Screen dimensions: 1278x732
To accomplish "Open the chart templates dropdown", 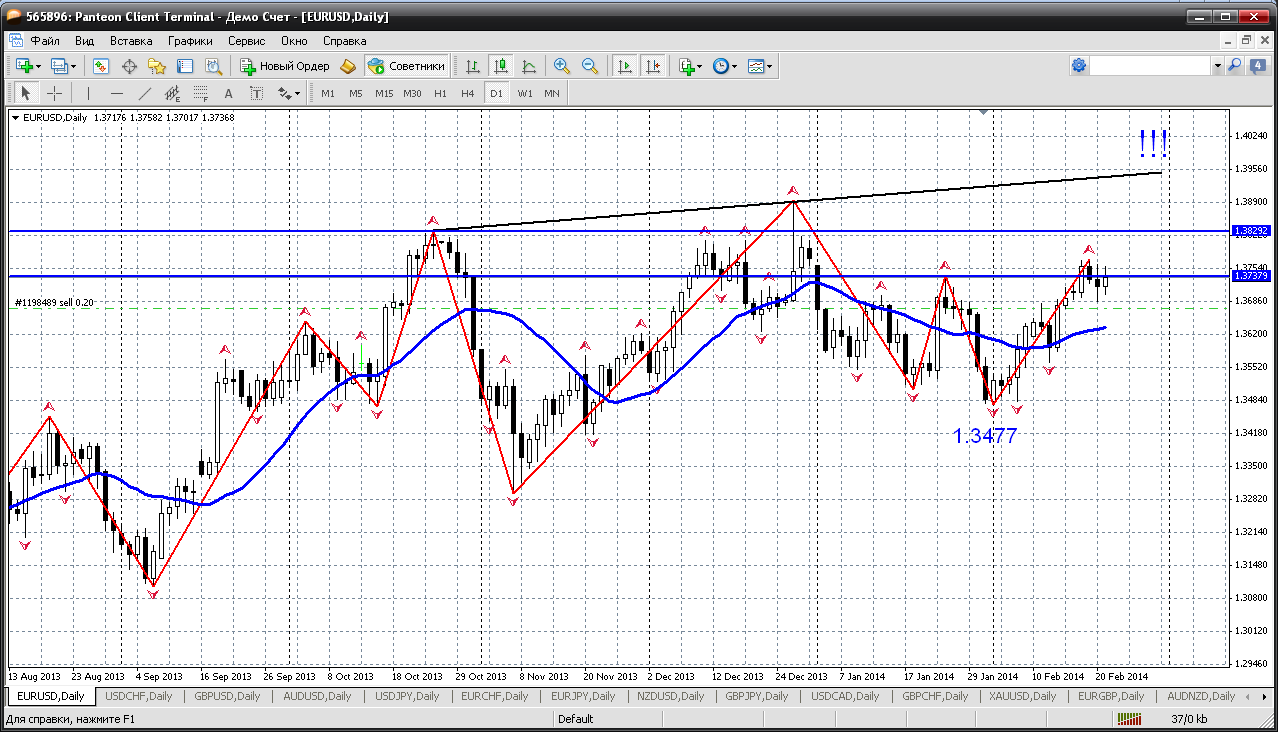I will point(760,66).
